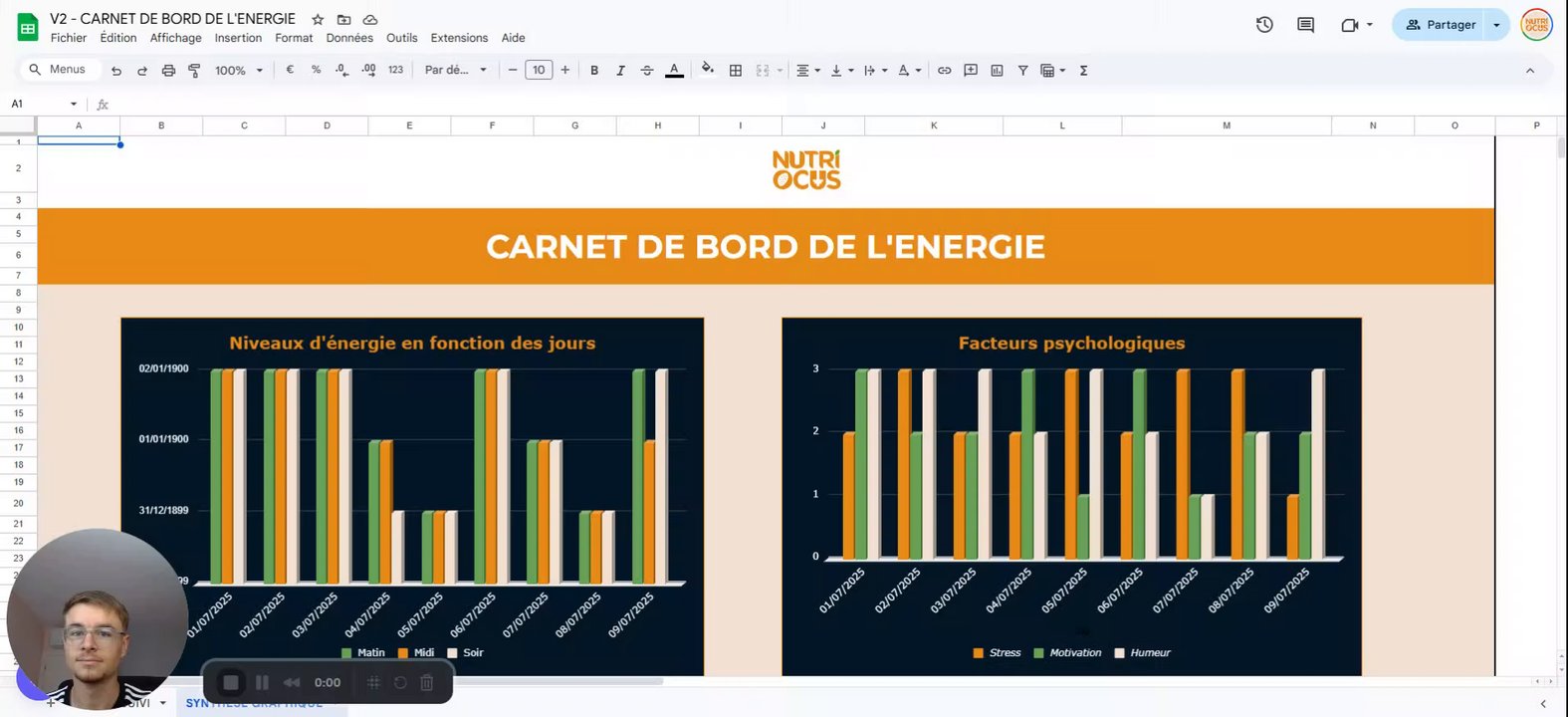The width and height of the screenshot is (1568, 717).
Task: Click the Facteurs psychologiques chart
Action: click(x=1071, y=496)
